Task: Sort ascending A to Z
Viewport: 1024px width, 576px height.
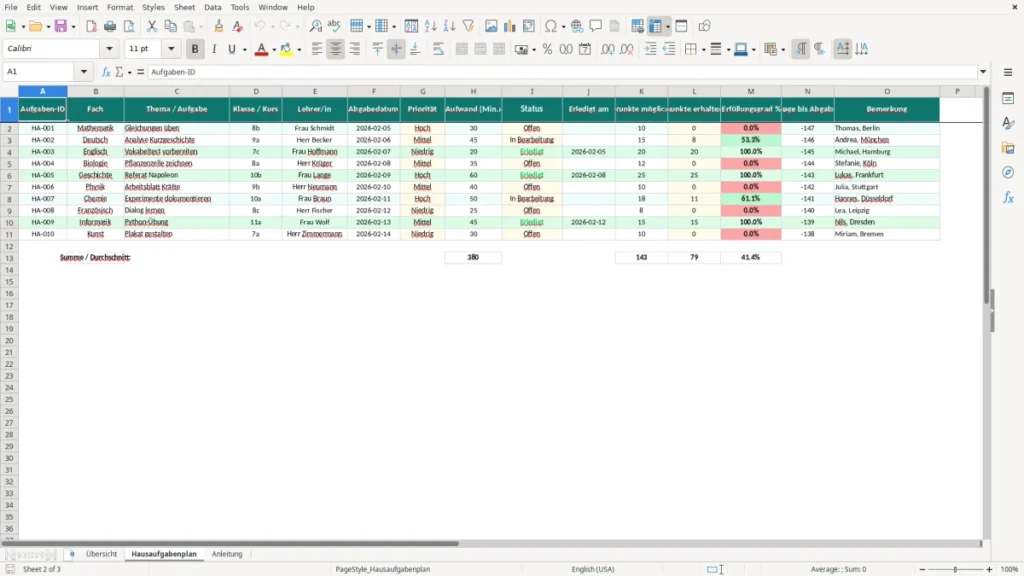Action: coord(430,26)
